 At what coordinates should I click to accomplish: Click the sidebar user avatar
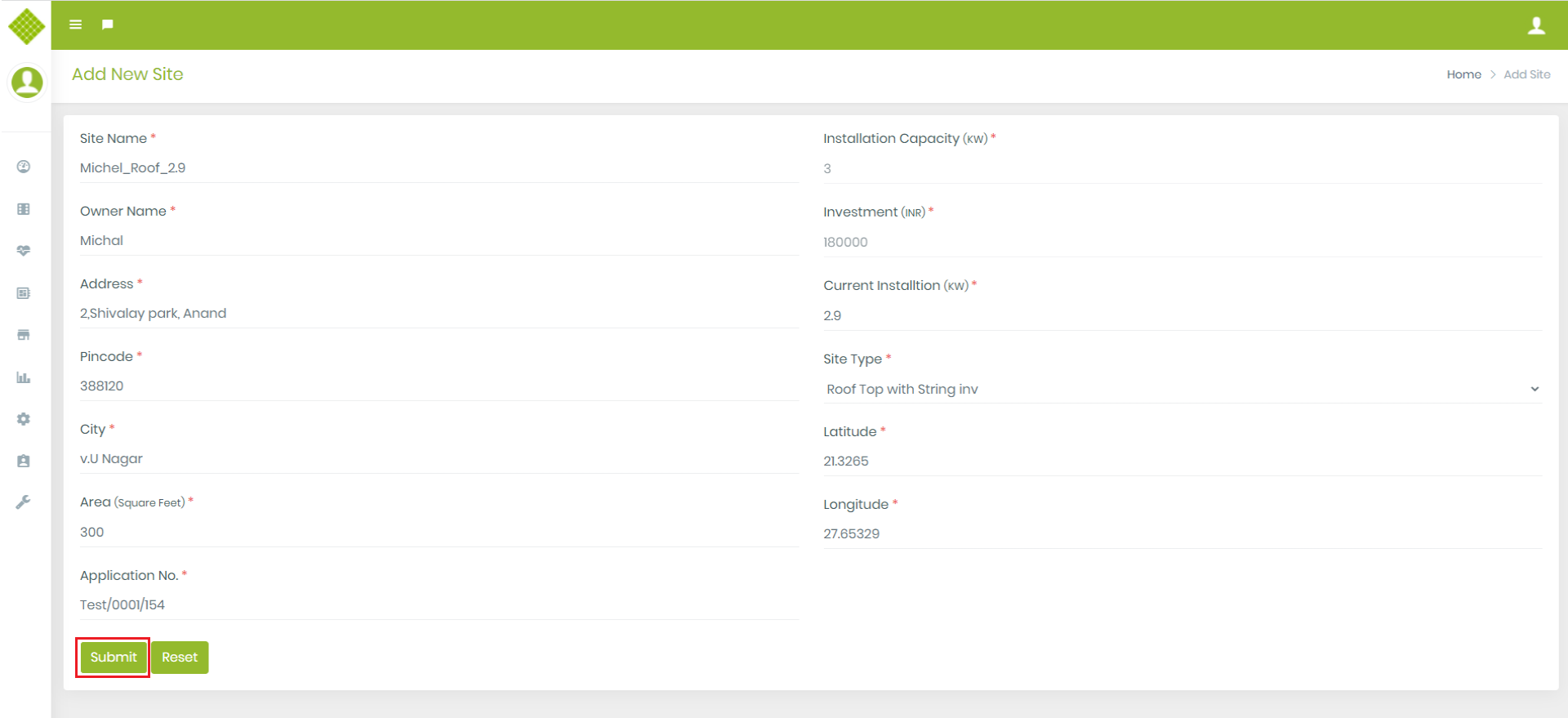26,83
